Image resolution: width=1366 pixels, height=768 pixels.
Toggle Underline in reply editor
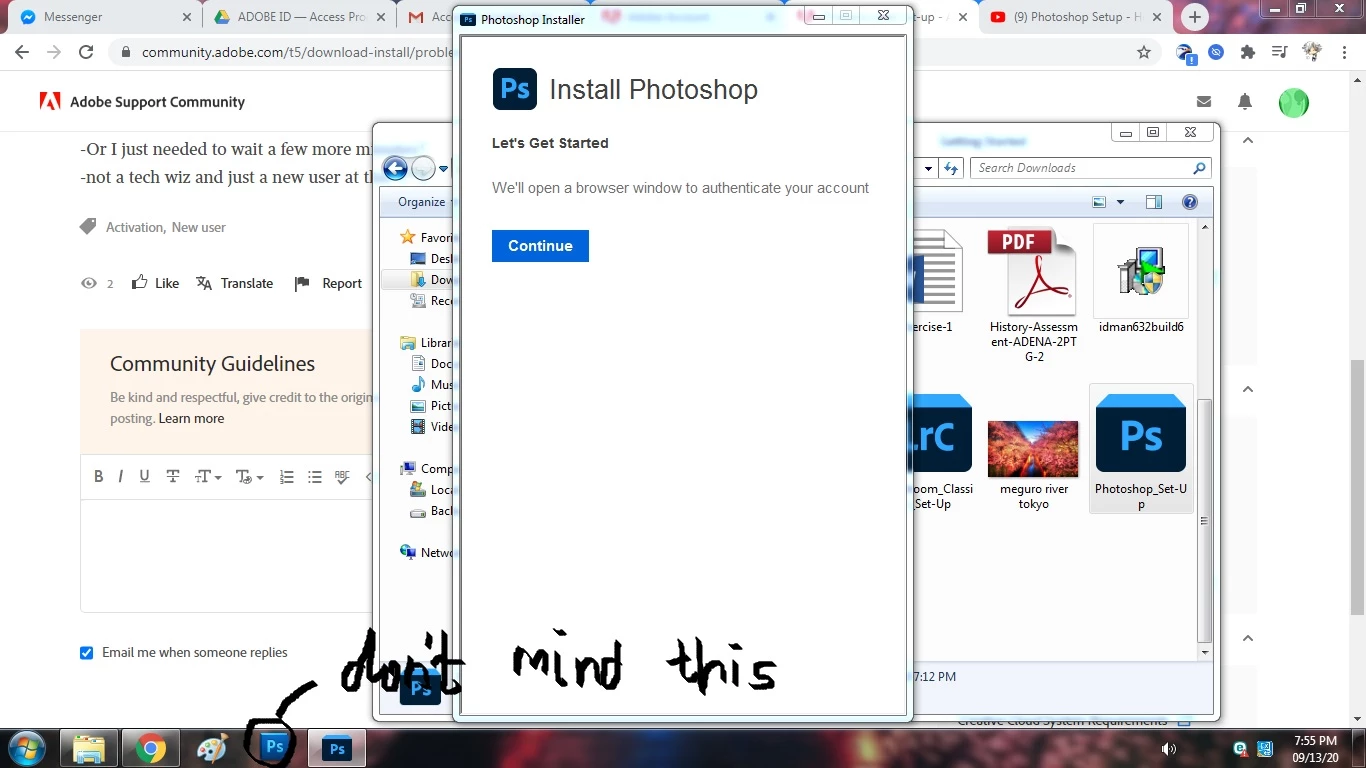coord(145,477)
